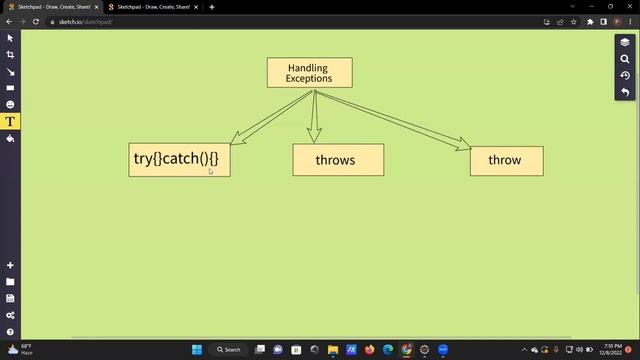This screenshot has height=360, width=640.
Task: Open a new browser tab
Action: point(211,7)
